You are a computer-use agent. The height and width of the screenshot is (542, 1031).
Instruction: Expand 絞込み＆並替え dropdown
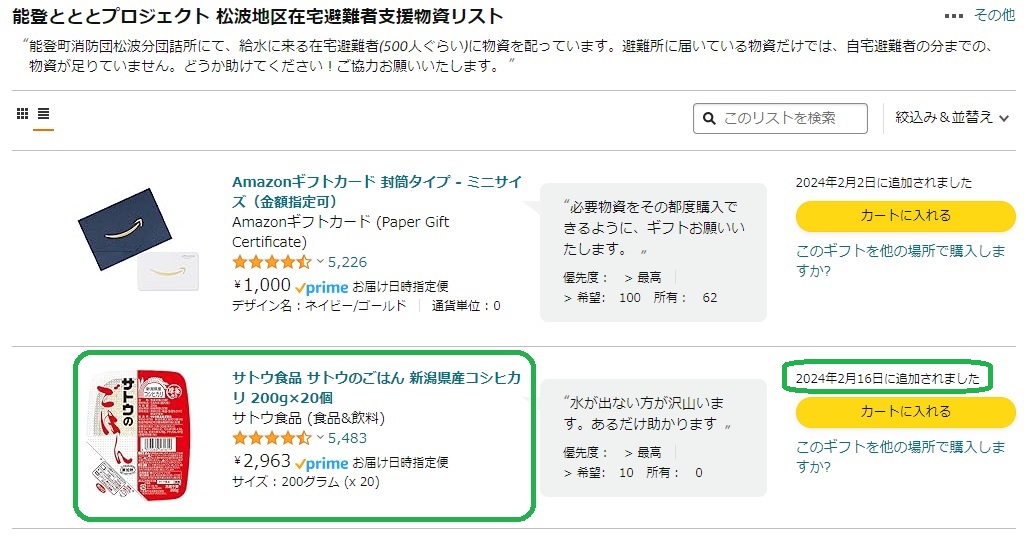pos(951,118)
